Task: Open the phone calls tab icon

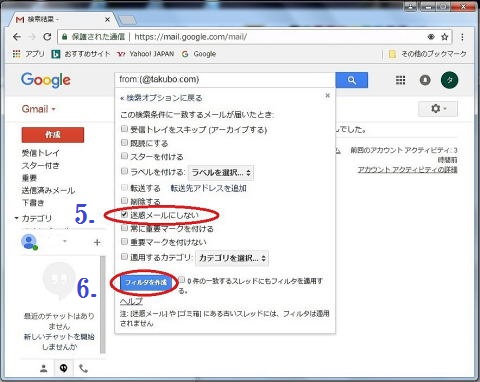Action: click(83, 368)
